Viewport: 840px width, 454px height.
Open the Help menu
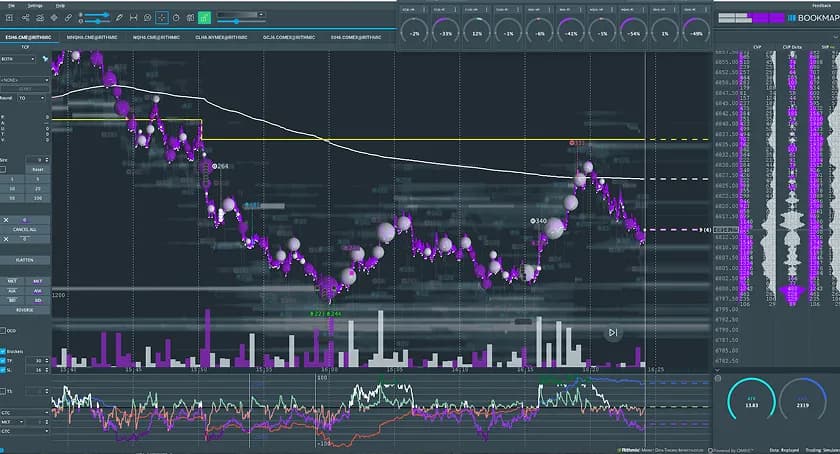click(61, 5)
